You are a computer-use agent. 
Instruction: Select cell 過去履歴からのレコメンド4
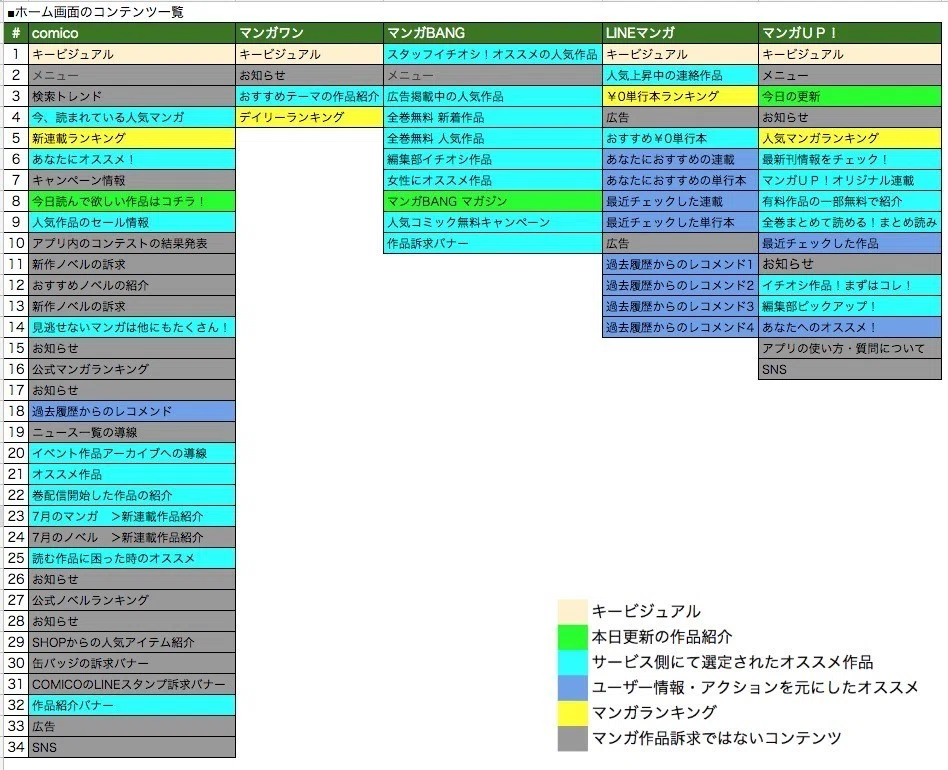coord(680,327)
